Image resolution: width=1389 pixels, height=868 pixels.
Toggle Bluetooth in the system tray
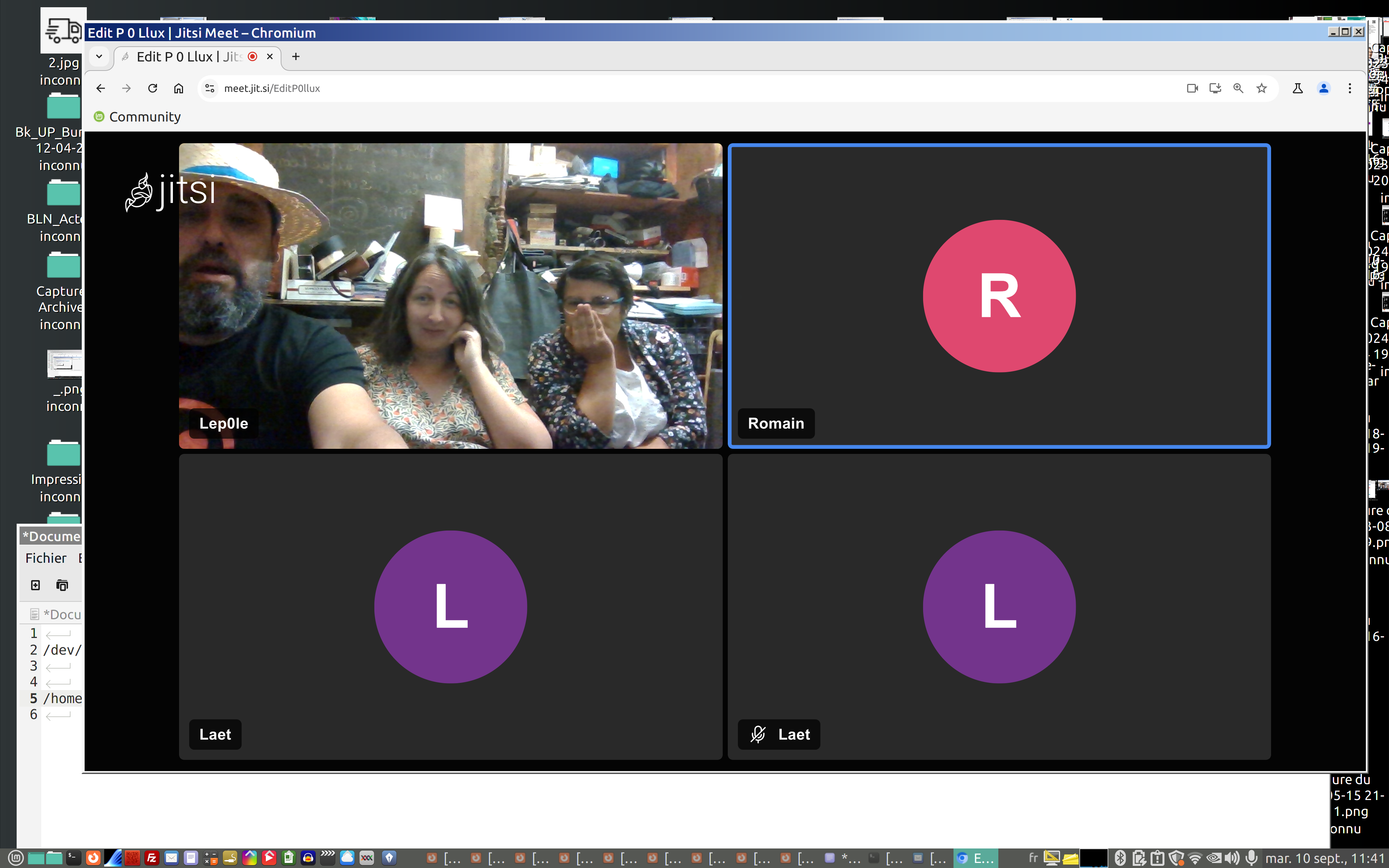[x=1120, y=858]
